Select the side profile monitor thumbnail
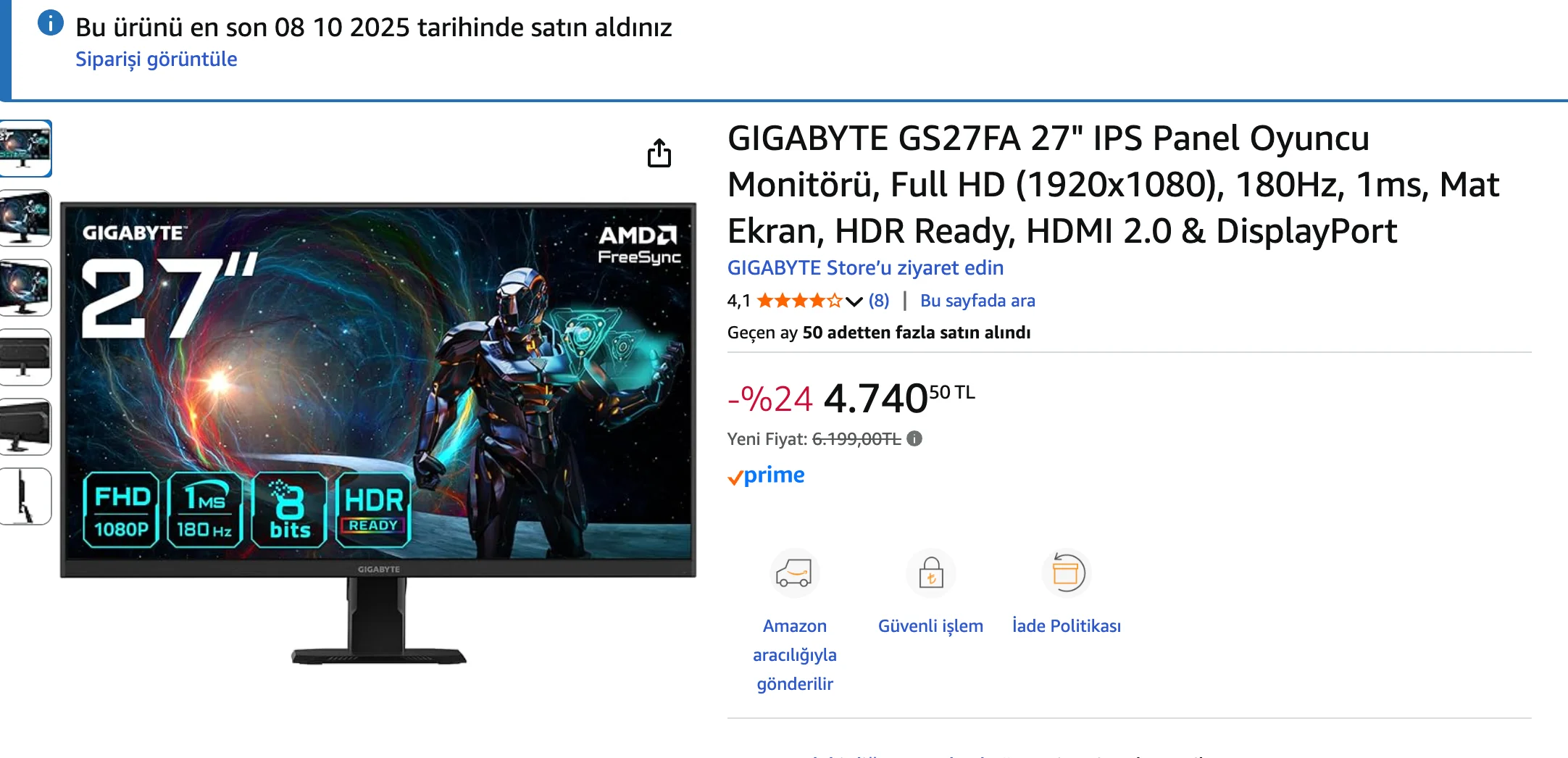 25,496
